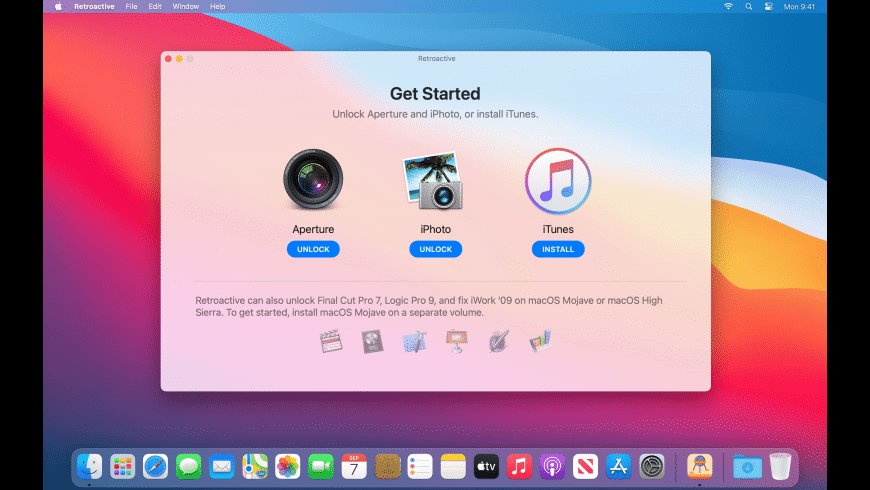Viewport: 870px width, 490px height.
Task: Click the Pages pen and ink icon
Action: point(498,341)
